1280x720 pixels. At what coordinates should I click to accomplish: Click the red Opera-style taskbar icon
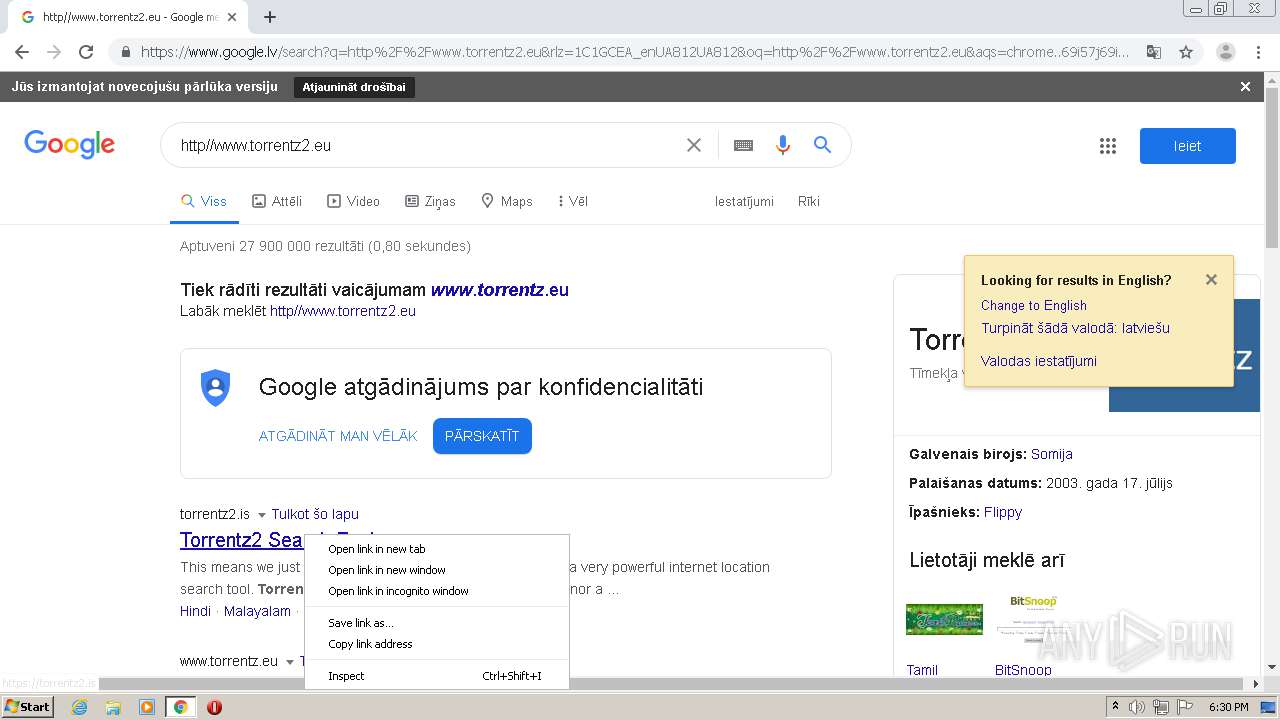click(x=214, y=707)
